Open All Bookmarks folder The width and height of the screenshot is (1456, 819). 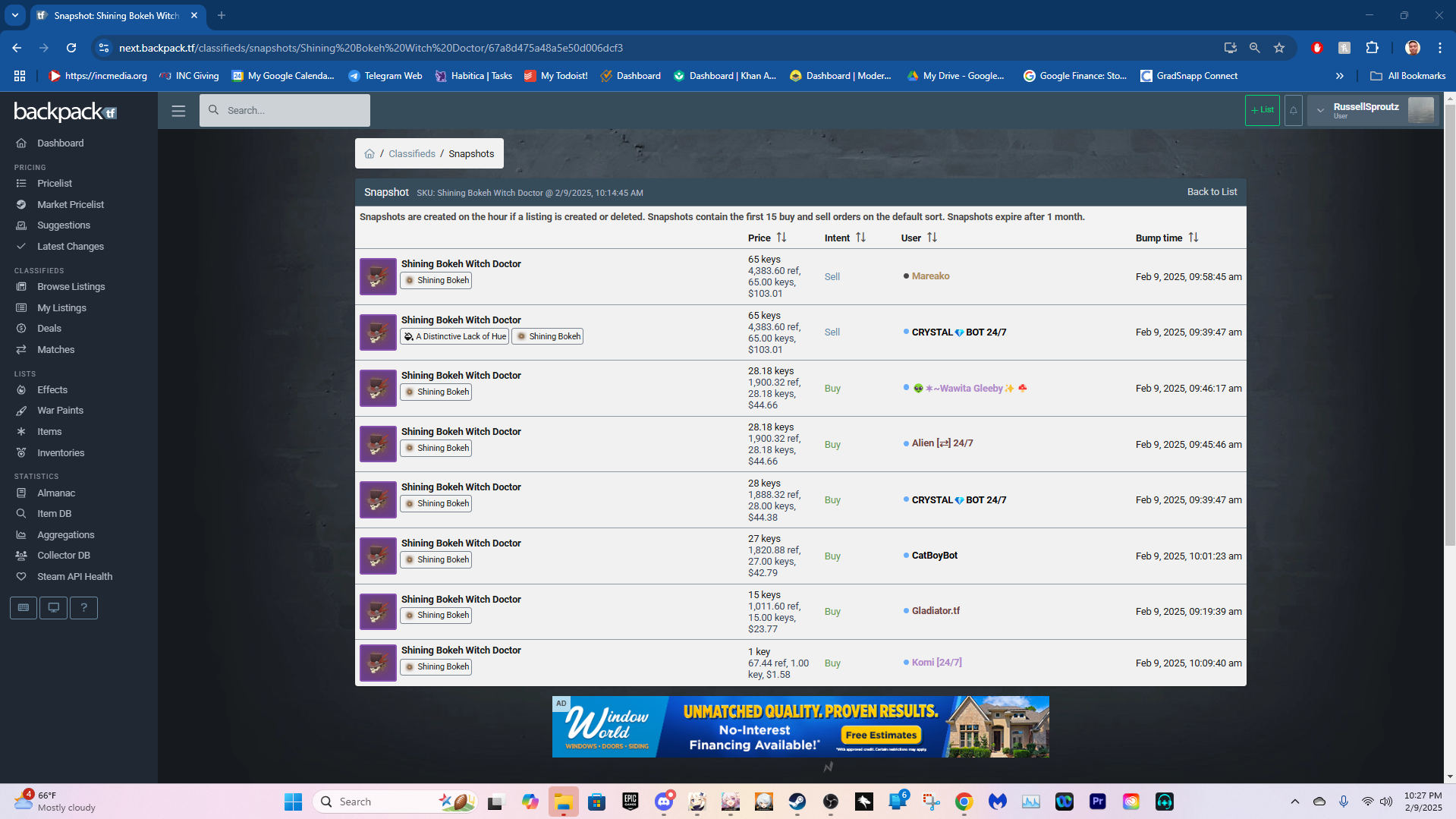point(1408,76)
